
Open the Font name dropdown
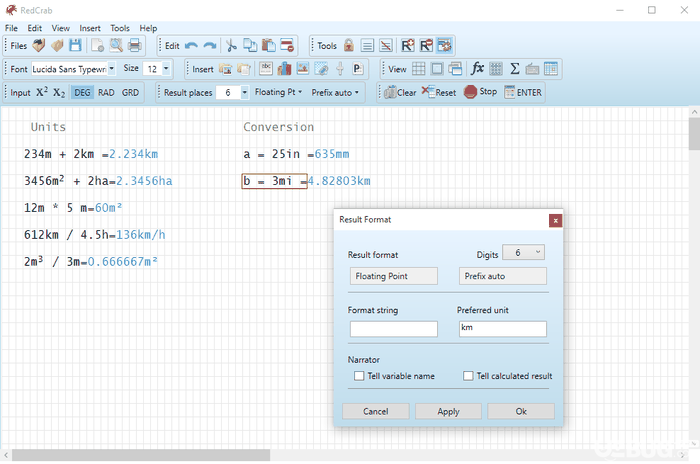pos(112,69)
